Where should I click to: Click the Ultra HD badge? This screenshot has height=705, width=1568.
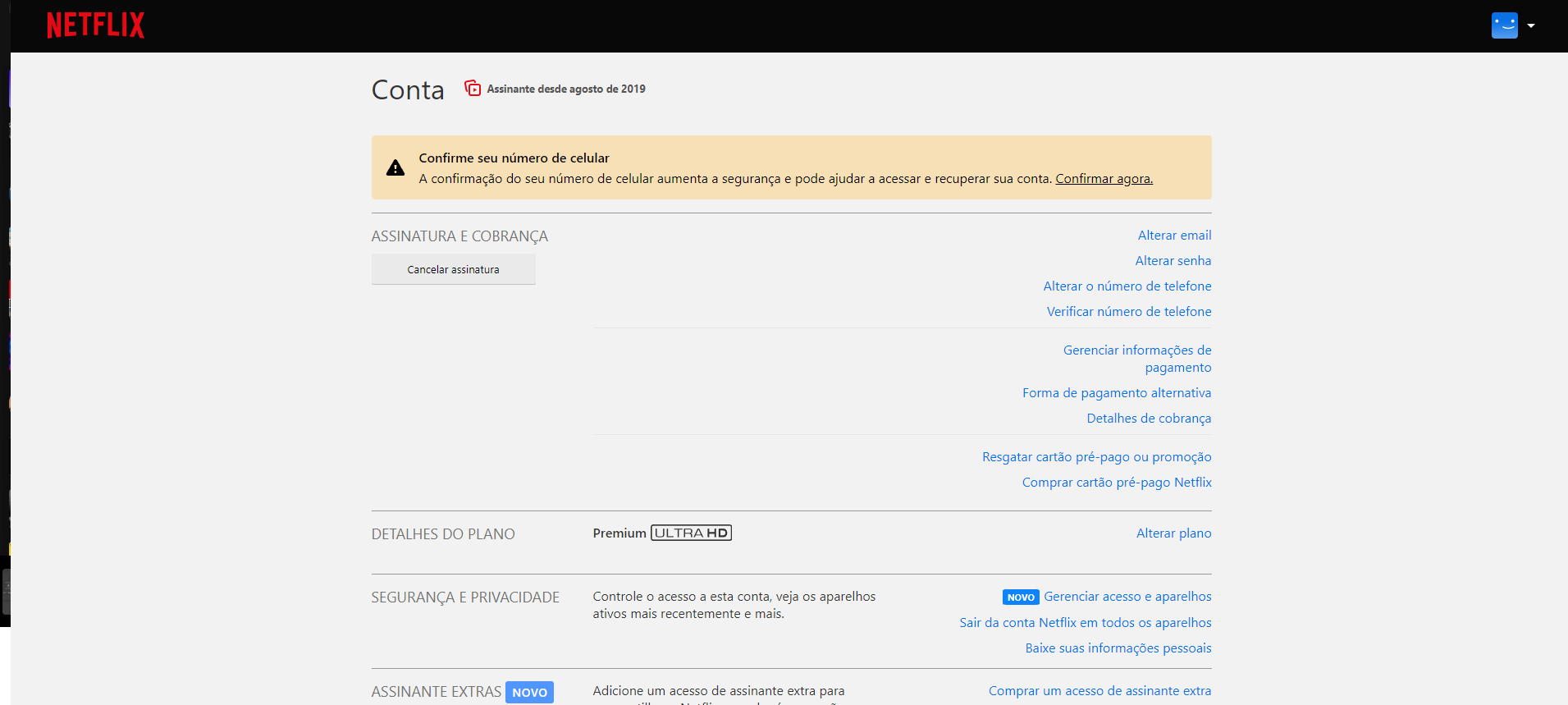click(691, 533)
